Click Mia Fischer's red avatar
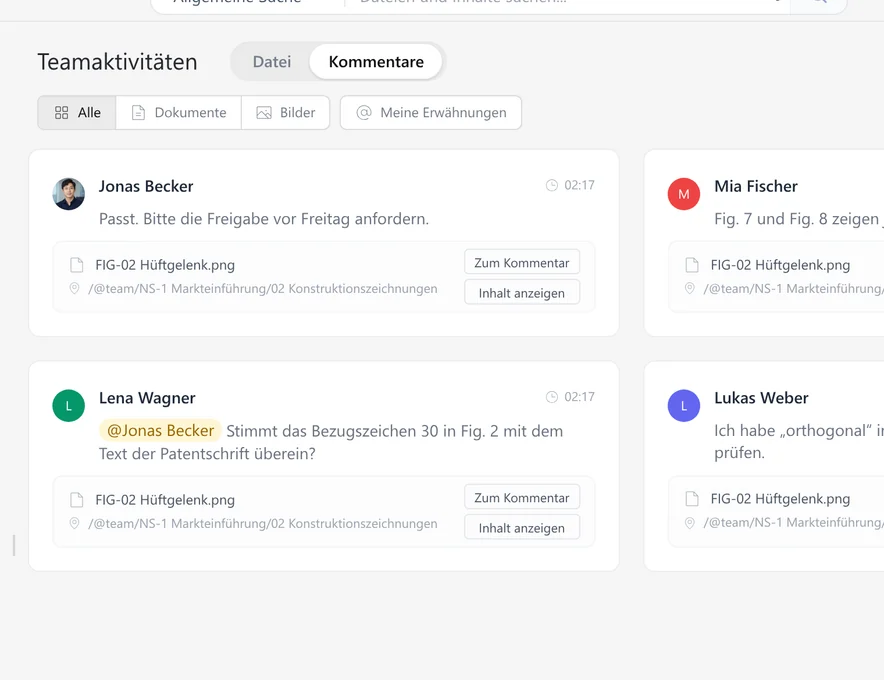The image size is (884, 680). pos(684,194)
